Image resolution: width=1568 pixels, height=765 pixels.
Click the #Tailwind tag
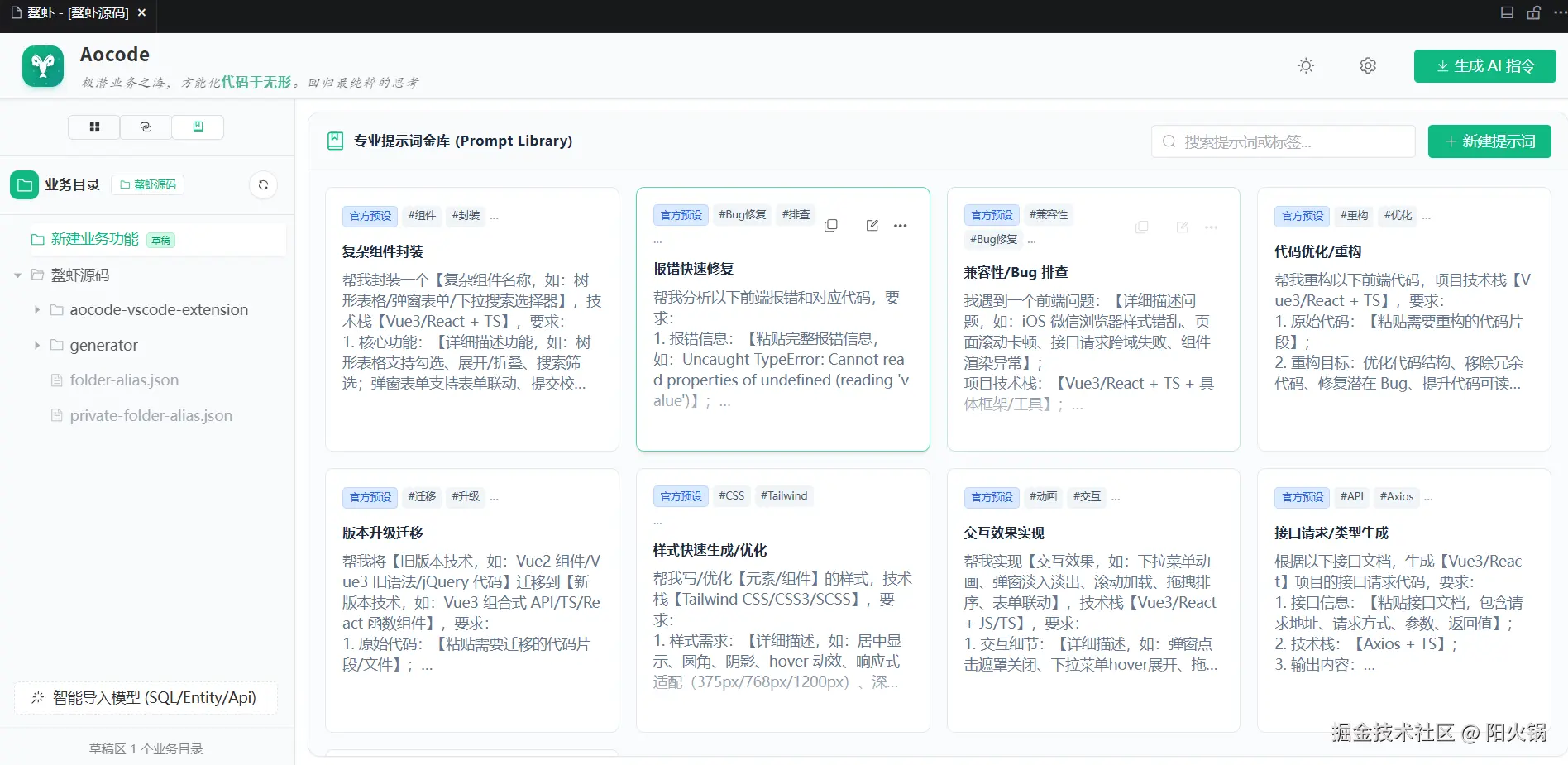[x=784, y=496]
